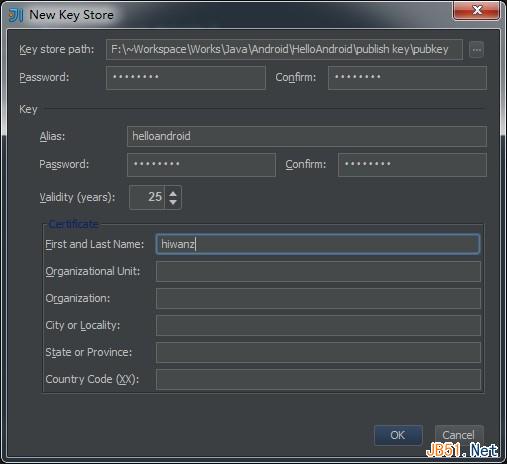Select the Alias field containing helloandroid
This screenshot has width=507, height=464.
click(x=307, y=136)
